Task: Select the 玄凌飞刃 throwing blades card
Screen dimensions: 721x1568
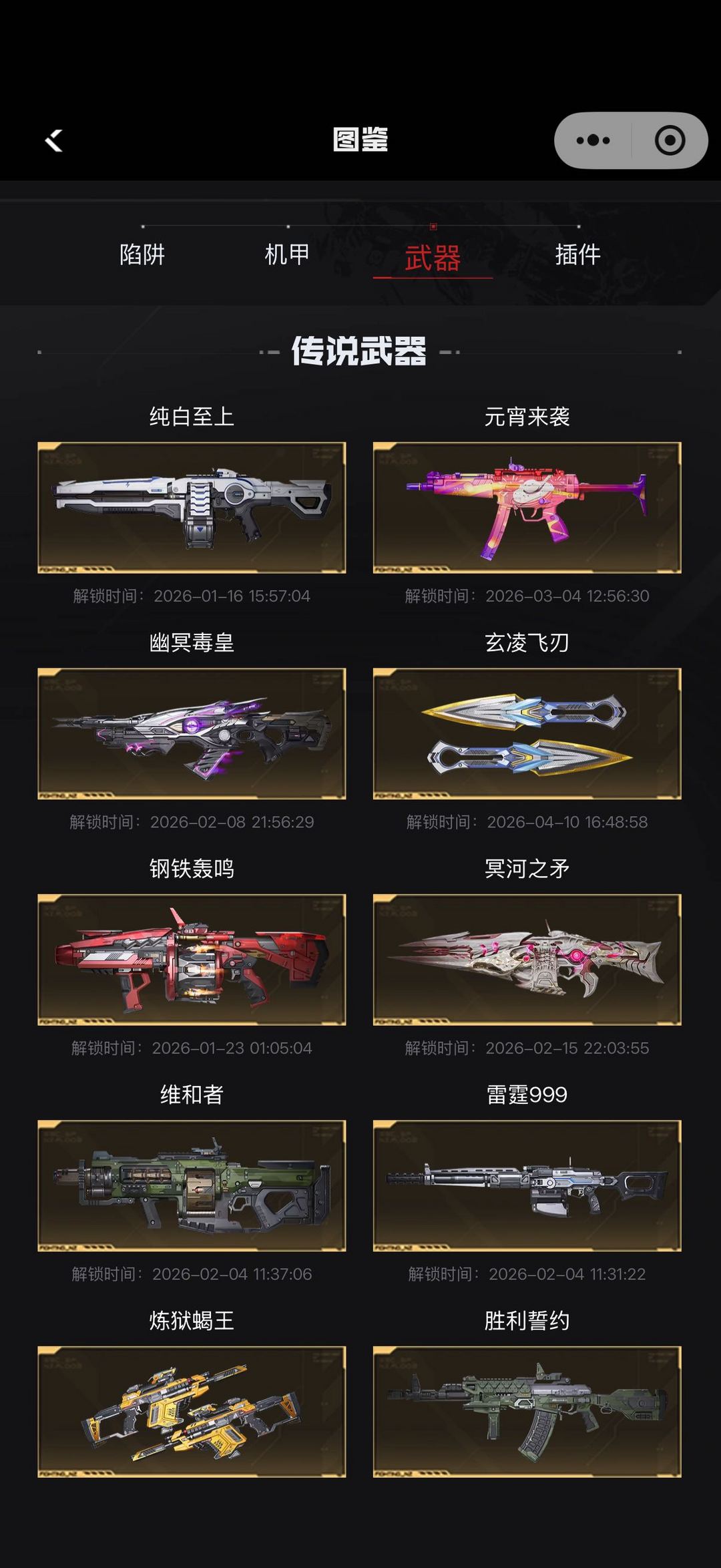Action: (x=527, y=733)
